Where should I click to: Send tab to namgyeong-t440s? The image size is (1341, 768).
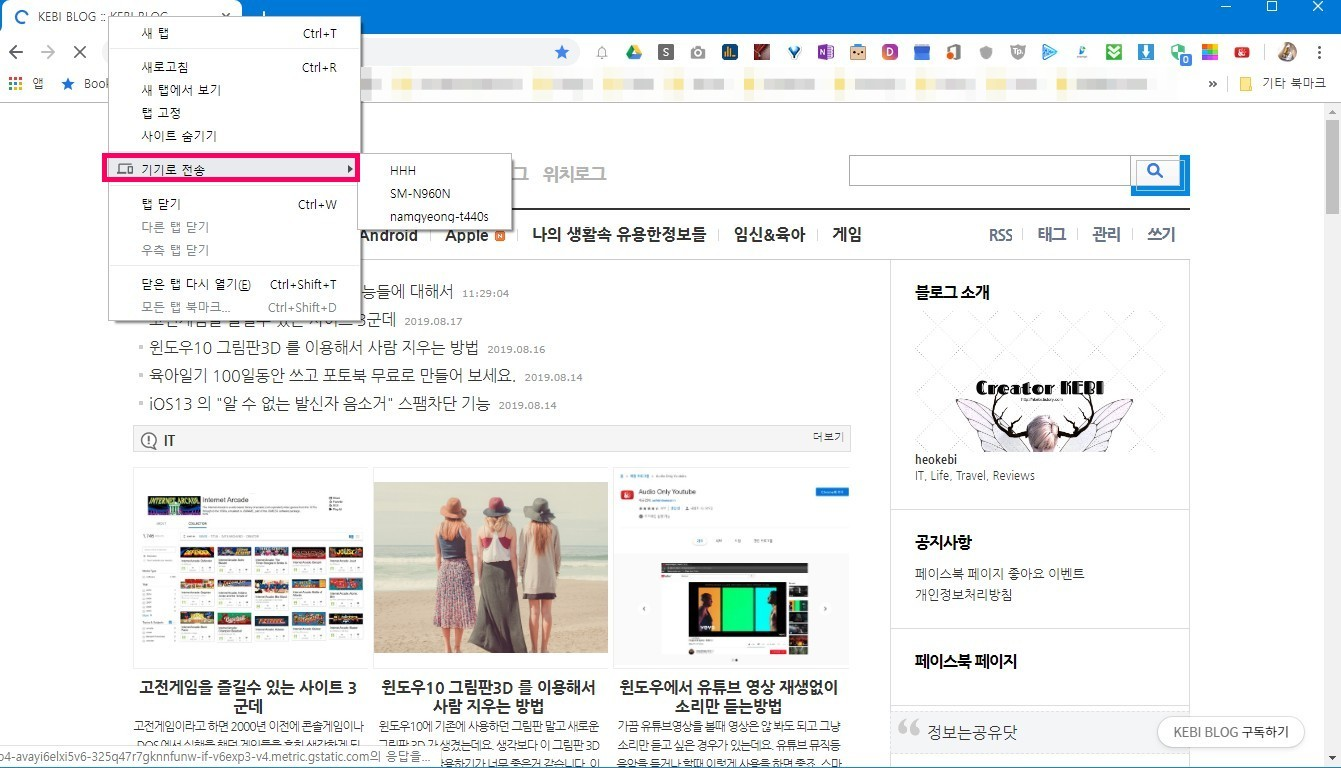pos(434,216)
